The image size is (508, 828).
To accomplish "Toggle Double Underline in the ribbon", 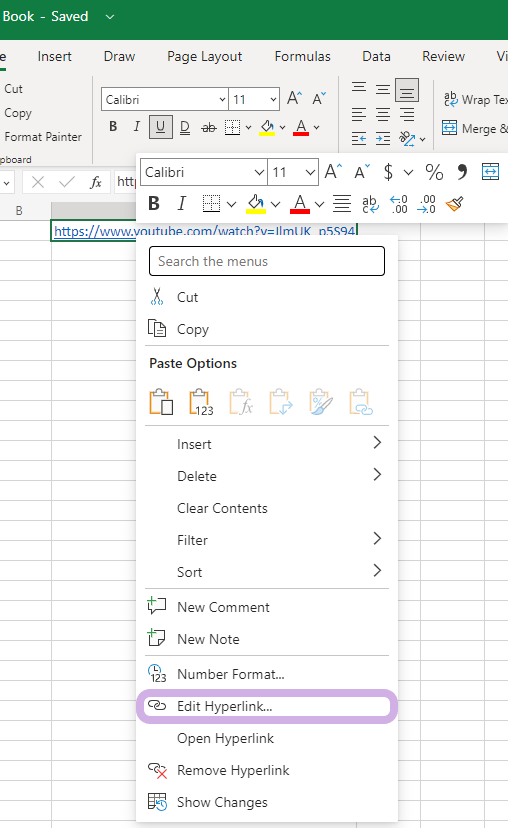I will pyautogui.click(x=185, y=127).
